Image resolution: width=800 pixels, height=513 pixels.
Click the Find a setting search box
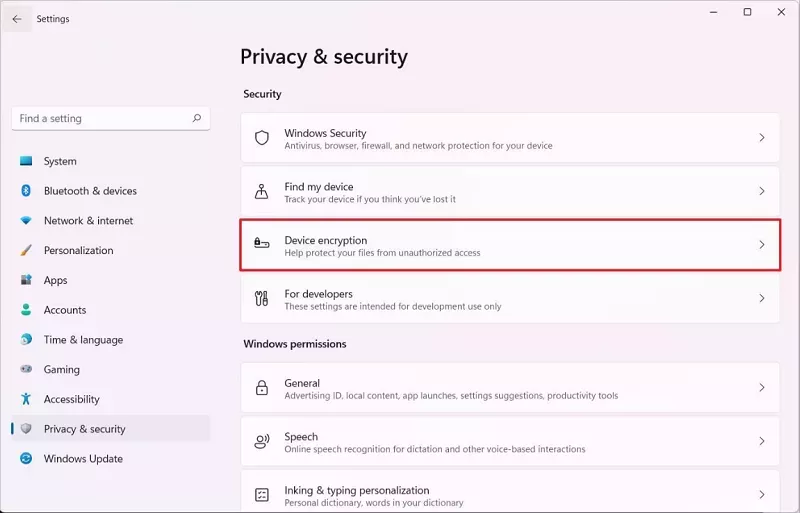pyautogui.click(x=100, y=118)
